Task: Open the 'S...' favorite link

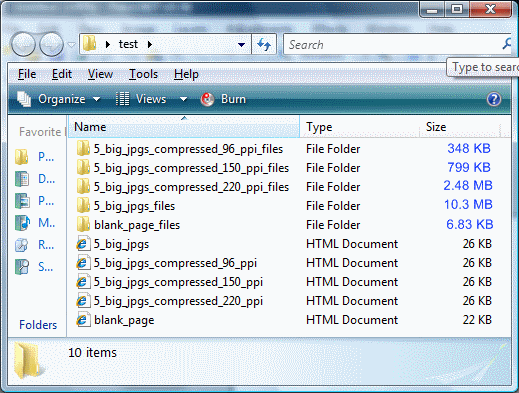Action: pos(46,267)
